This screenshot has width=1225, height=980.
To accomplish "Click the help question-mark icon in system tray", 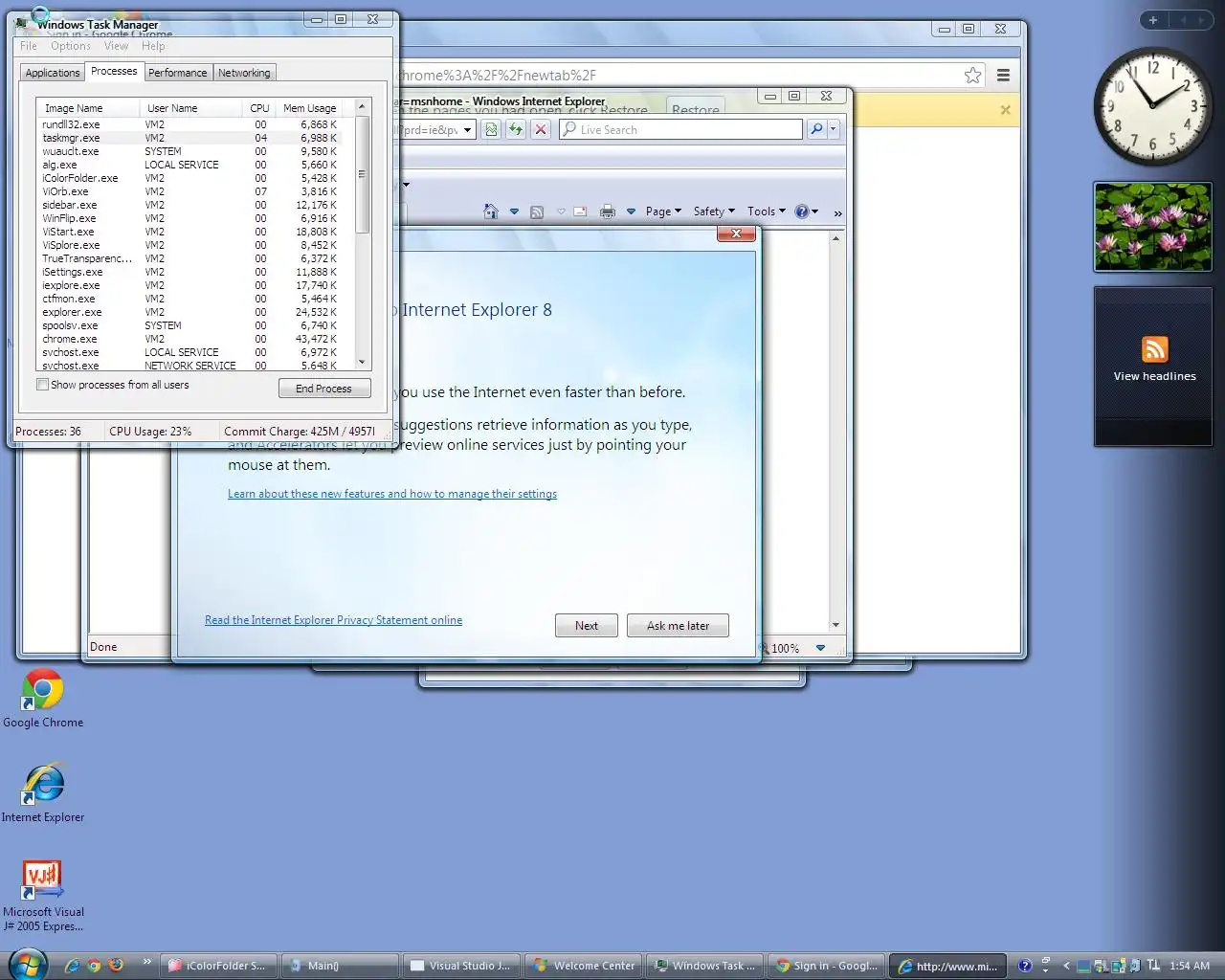I will 1025,966.
